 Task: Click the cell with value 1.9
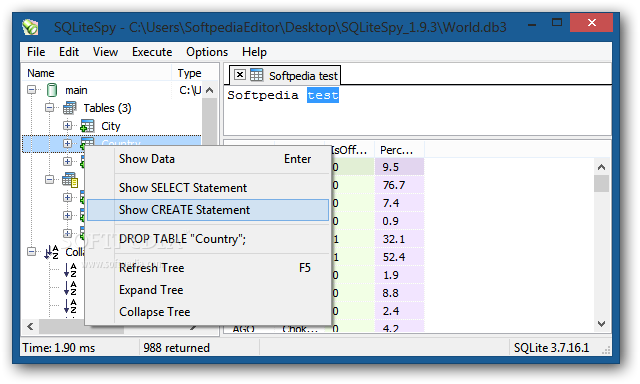pyautogui.click(x=399, y=275)
